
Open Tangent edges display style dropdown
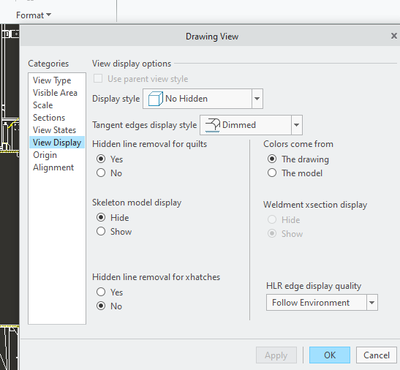coord(296,125)
